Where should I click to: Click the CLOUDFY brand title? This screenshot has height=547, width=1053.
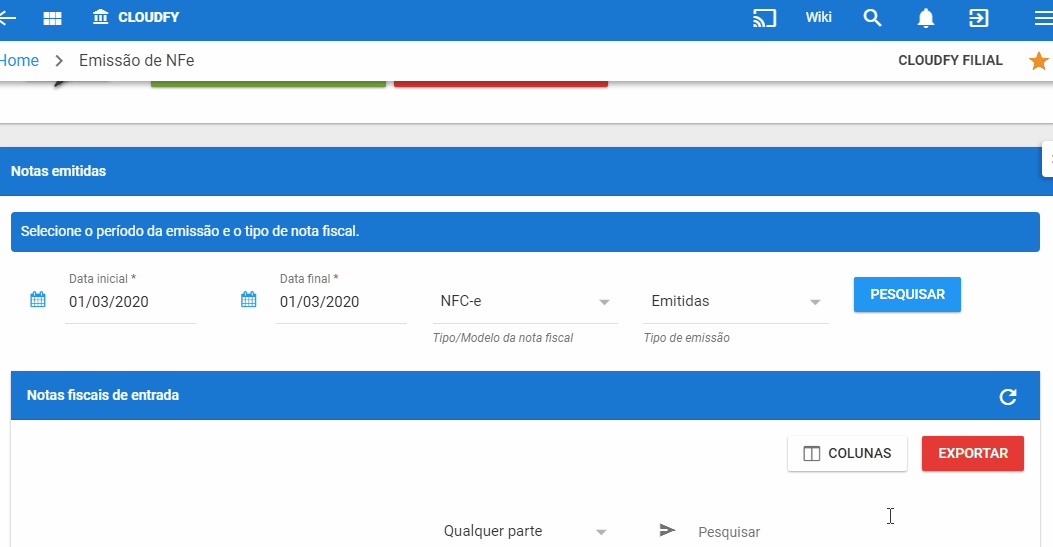148,17
